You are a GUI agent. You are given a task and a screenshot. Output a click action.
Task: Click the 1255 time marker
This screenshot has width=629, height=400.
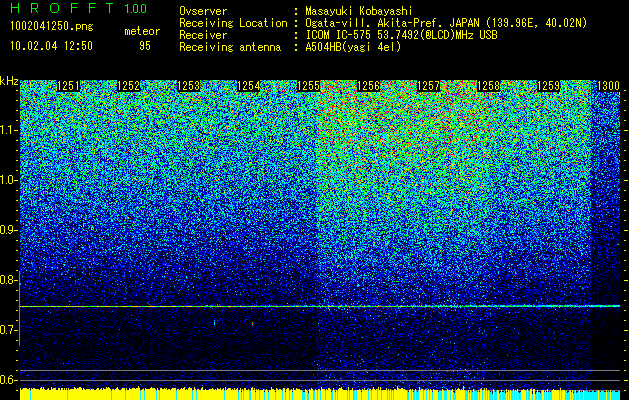coord(308,86)
